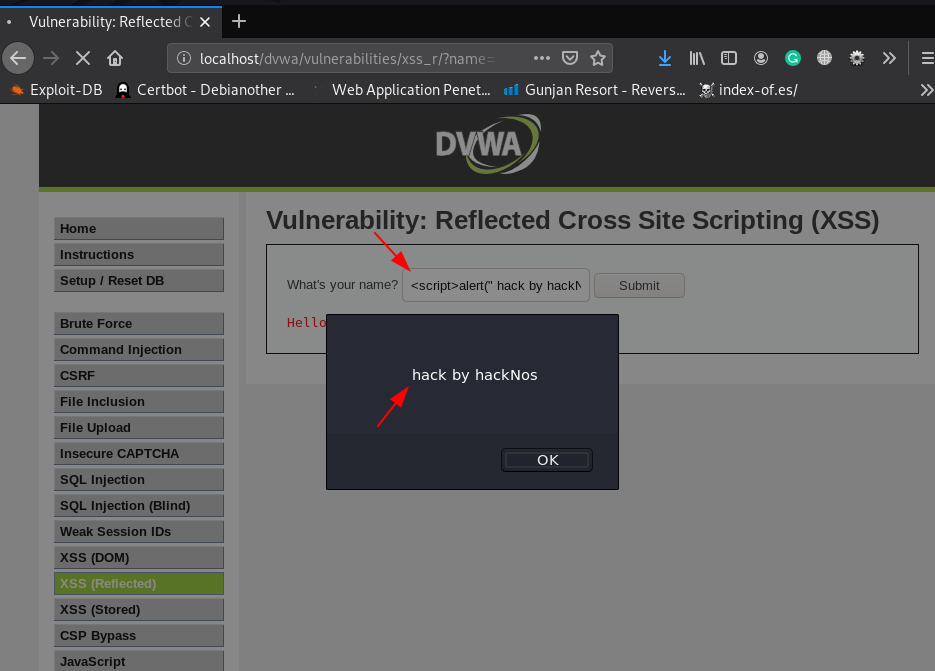The height and width of the screenshot is (671, 935).
Task: Open File Inclusion page
Action: (138, 401)
